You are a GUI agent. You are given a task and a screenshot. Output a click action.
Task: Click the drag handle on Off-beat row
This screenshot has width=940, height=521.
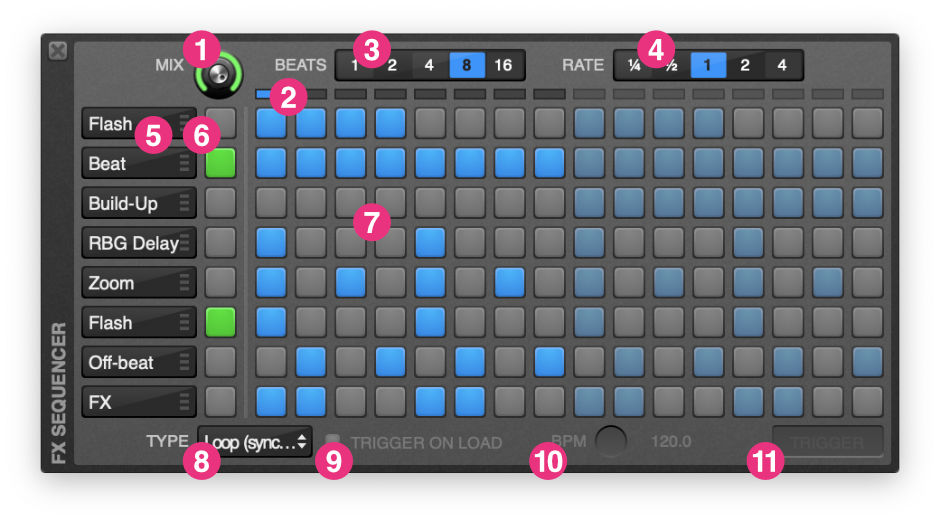click(x=184, y=362)
